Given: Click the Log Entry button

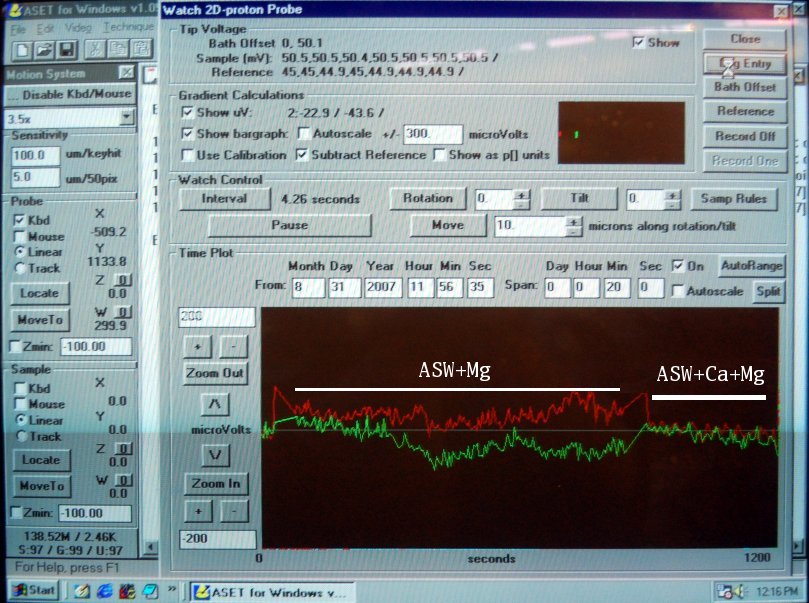Looking at the screenshot, I should coord(745,64).
